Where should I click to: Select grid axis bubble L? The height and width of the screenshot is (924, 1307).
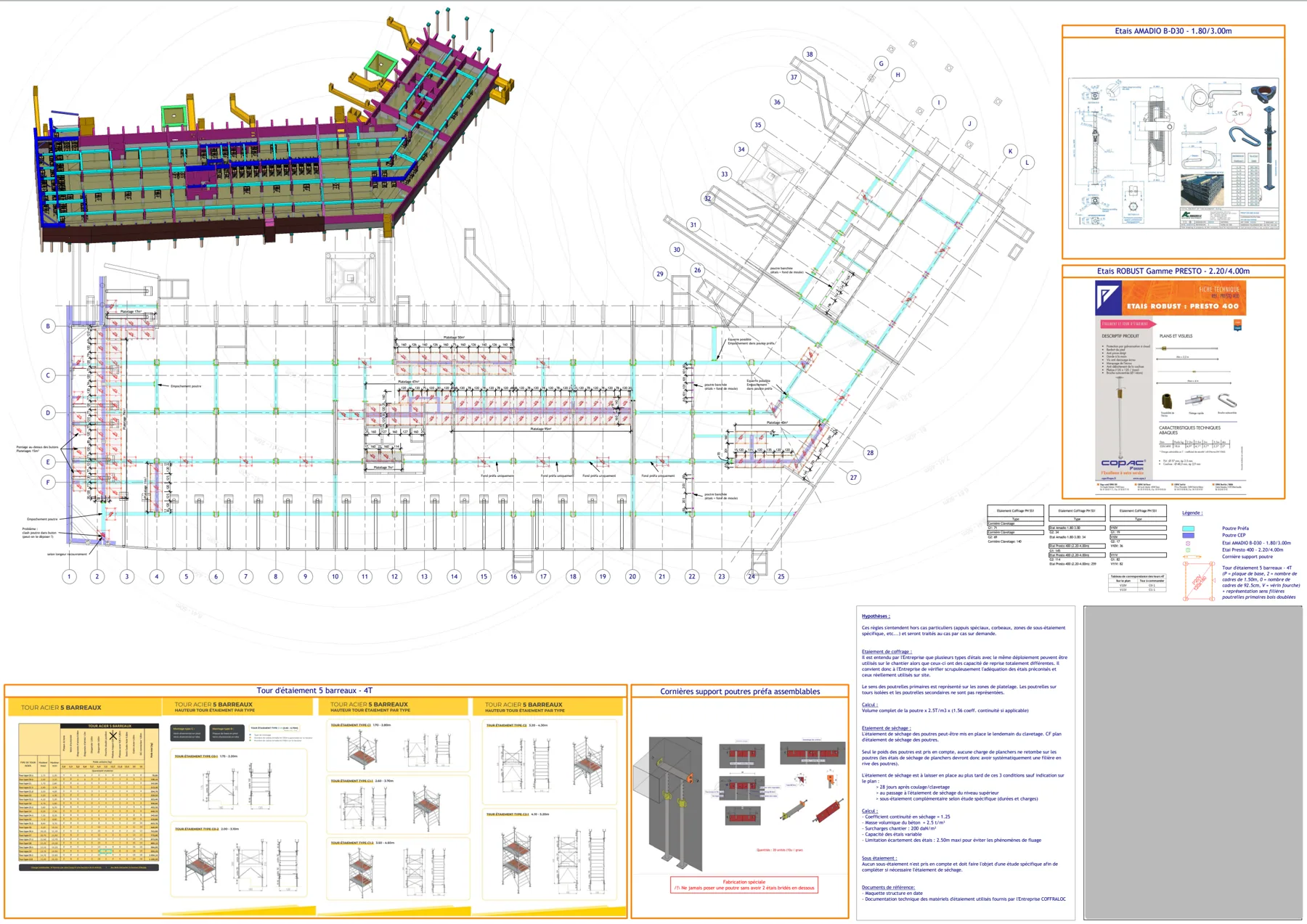point(1027,163)
